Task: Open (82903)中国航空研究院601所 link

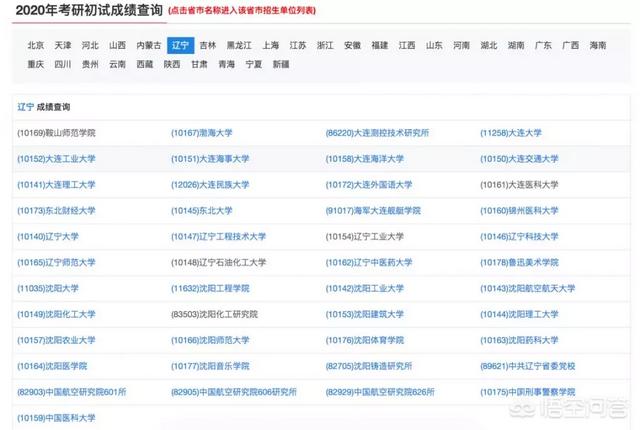Action: pyautogui.click(x=72, y=392)
